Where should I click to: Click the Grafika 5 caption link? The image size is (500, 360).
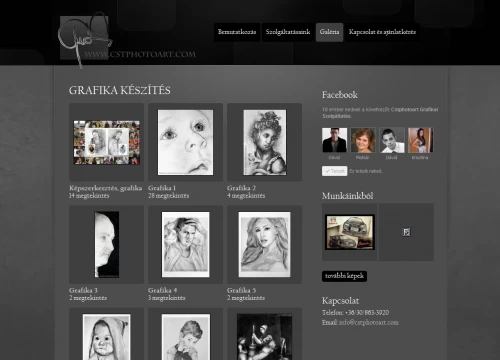tap(241, 290)
